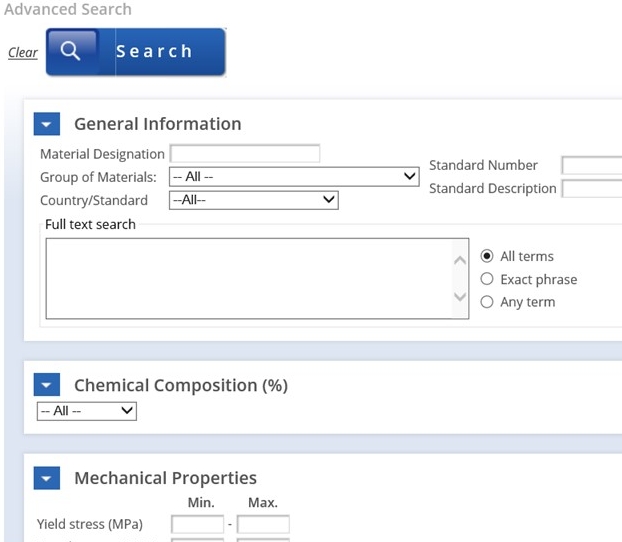The width and height of the screenshot is (622, 542).
Task: Collapse the Mechanical Properties section
Action: [47, 478]
